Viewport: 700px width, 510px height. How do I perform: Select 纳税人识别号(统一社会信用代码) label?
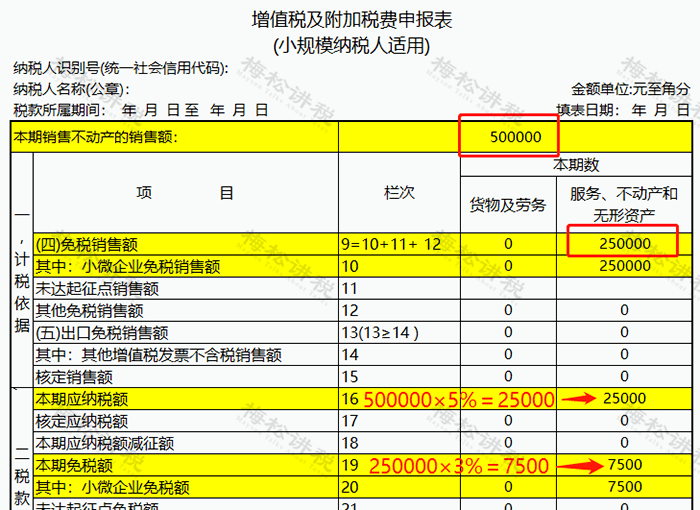(x=121, y=68)
